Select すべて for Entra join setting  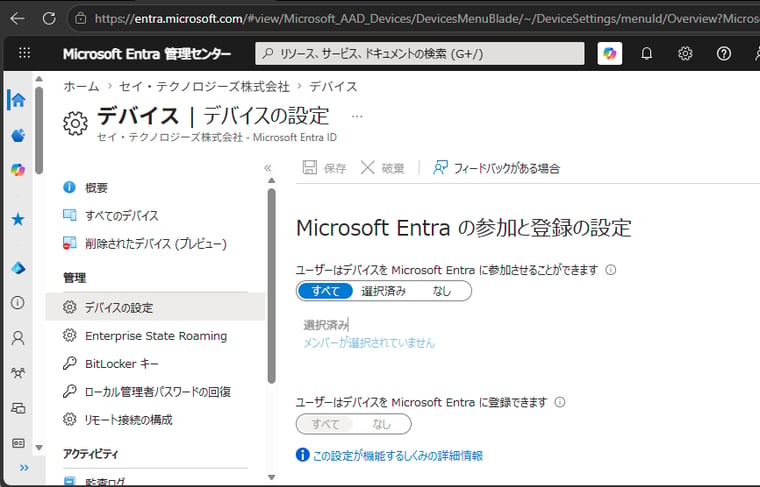[325, 291]
